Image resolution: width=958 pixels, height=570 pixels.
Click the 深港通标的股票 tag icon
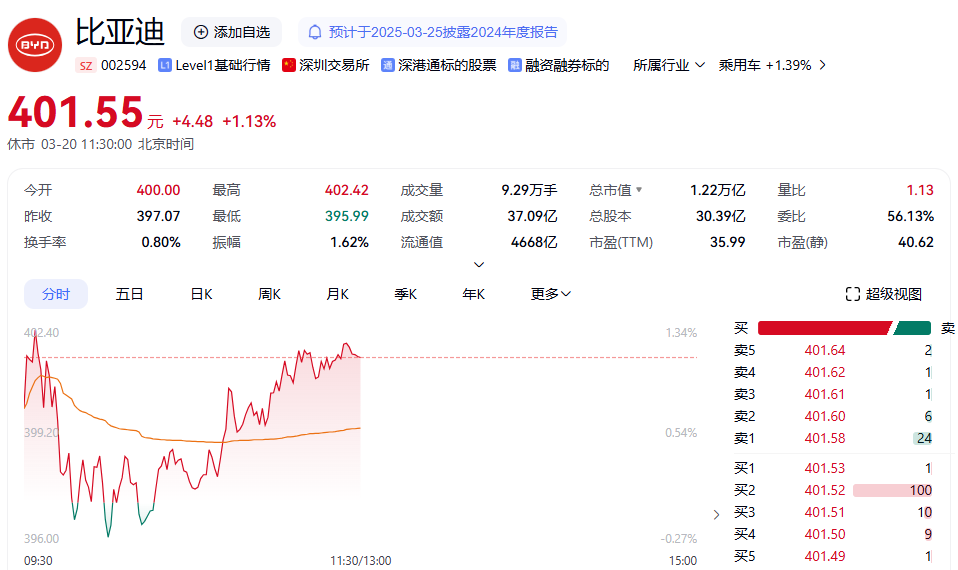point(387,65)
